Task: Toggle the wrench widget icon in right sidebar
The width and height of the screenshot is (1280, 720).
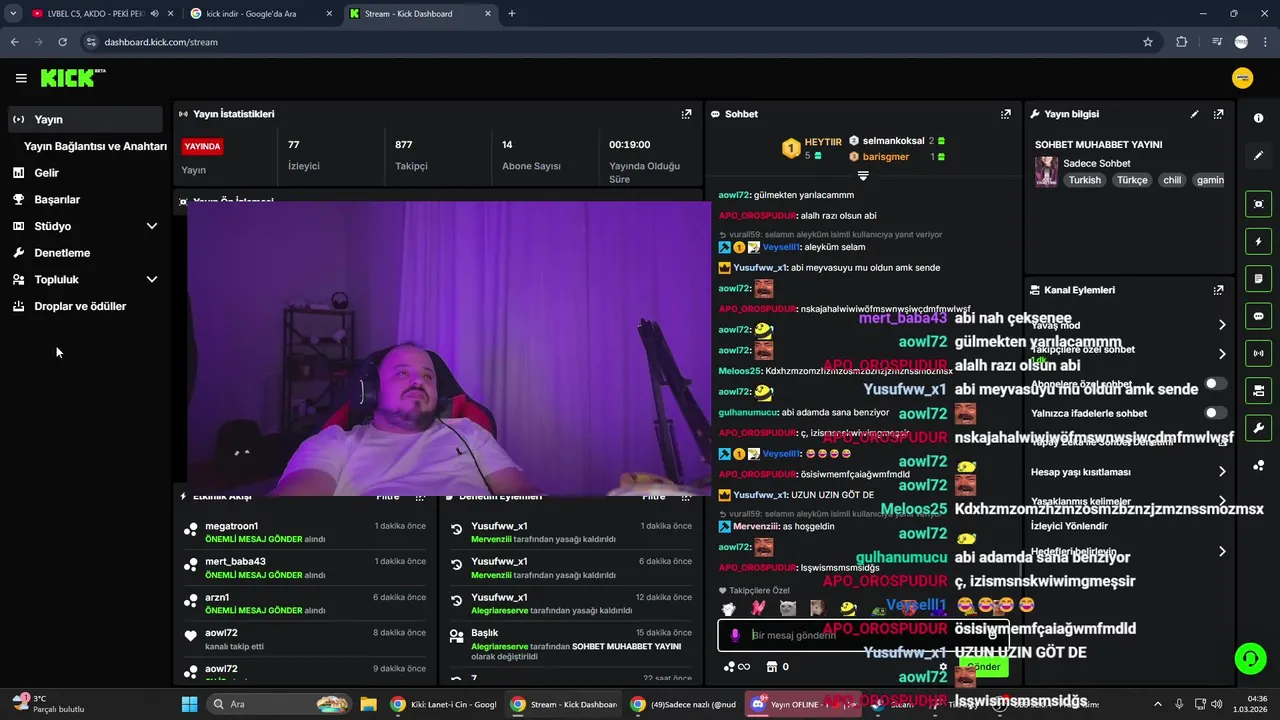Action: pos(1258,428)
